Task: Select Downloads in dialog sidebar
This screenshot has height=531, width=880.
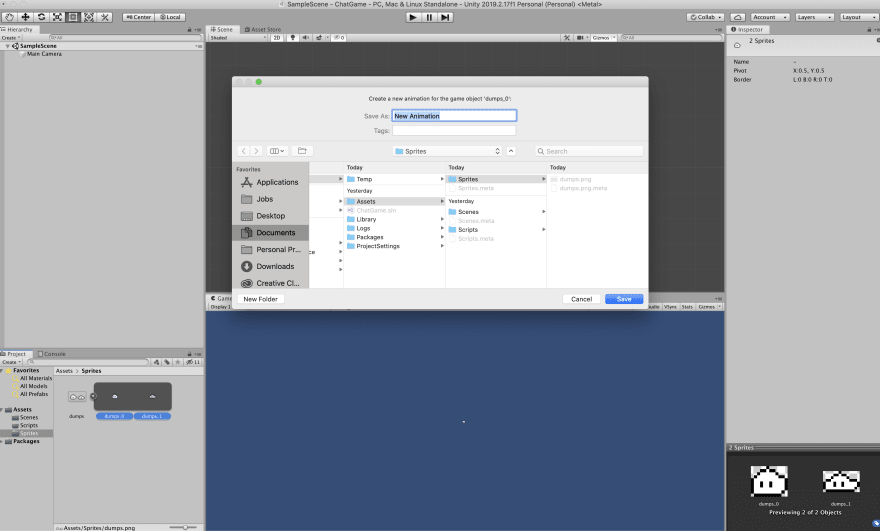Action: 271,266
